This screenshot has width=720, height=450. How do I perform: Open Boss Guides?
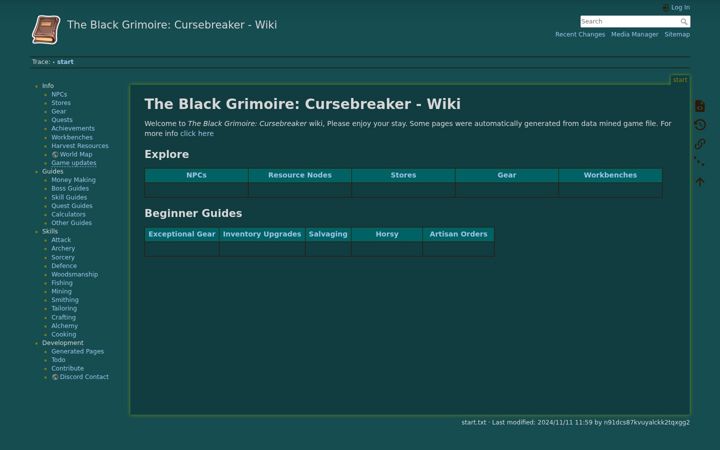tap(70, 189)
